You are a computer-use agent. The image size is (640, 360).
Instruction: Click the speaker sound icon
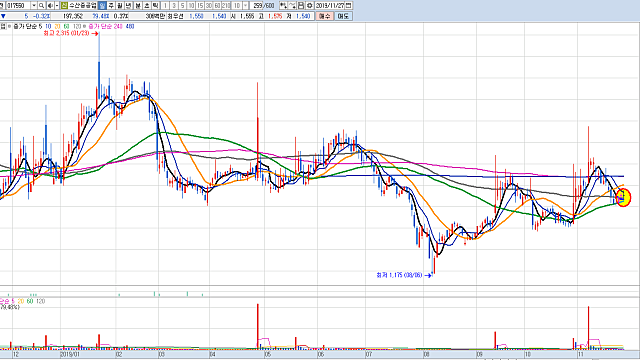pos(50,5)
